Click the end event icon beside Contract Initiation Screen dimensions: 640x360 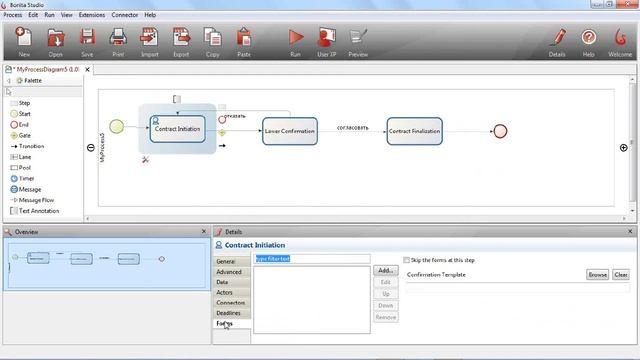[x=222, y=120]
